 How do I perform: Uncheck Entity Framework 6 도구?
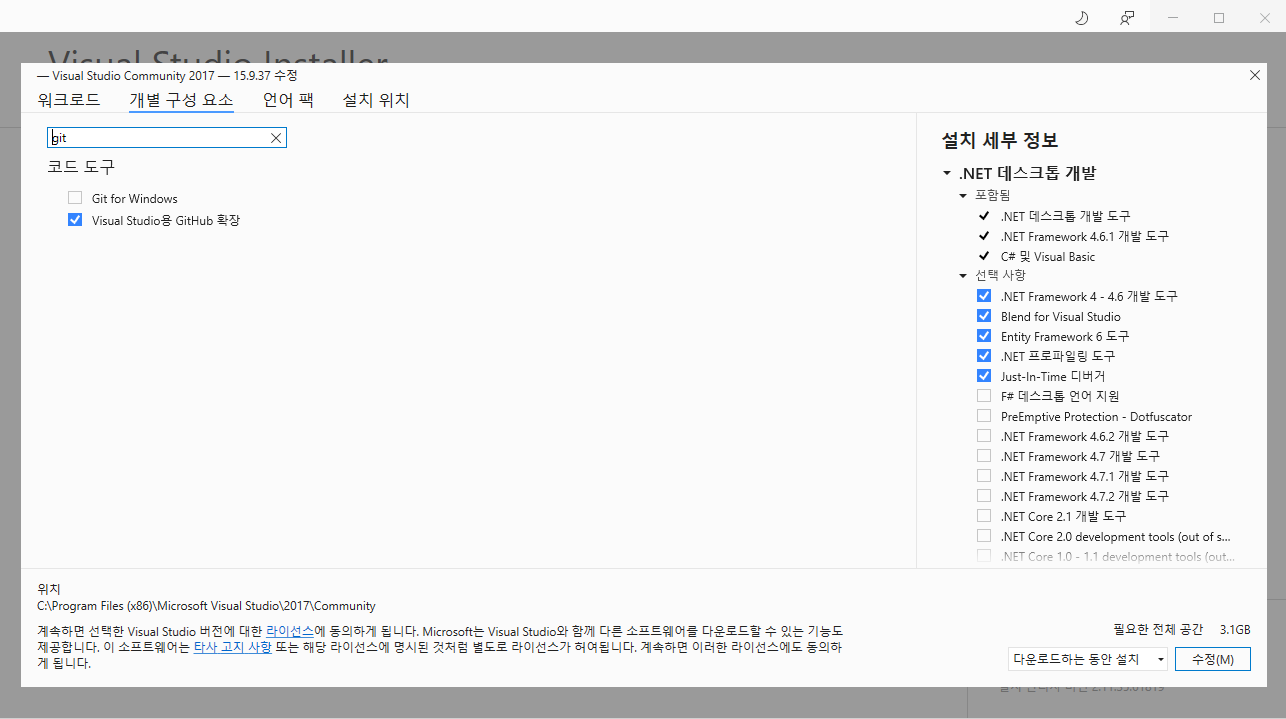984,336
